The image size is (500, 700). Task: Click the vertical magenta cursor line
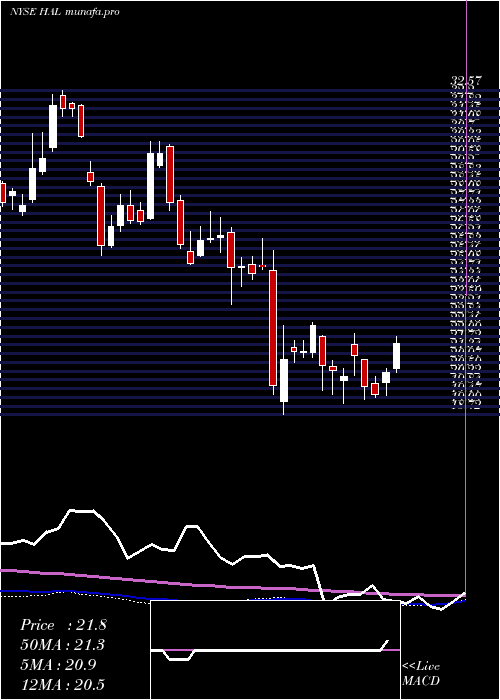466,297
